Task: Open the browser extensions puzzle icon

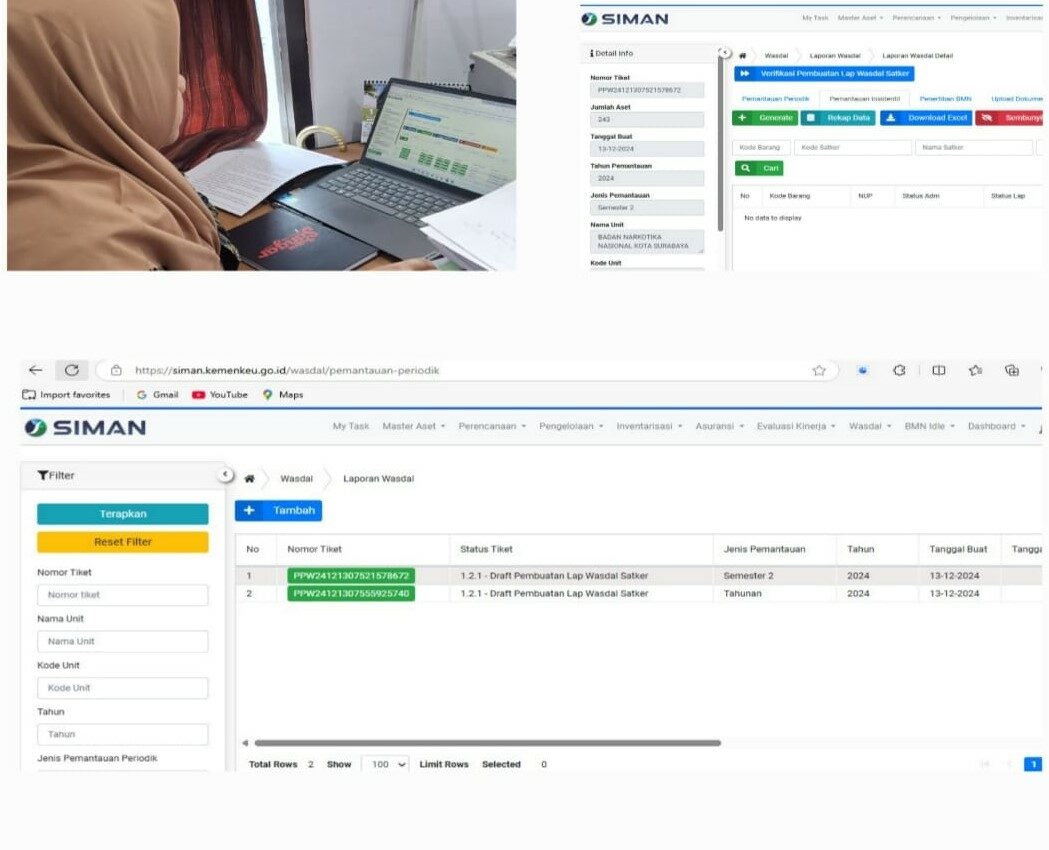Action: point(899,370)
